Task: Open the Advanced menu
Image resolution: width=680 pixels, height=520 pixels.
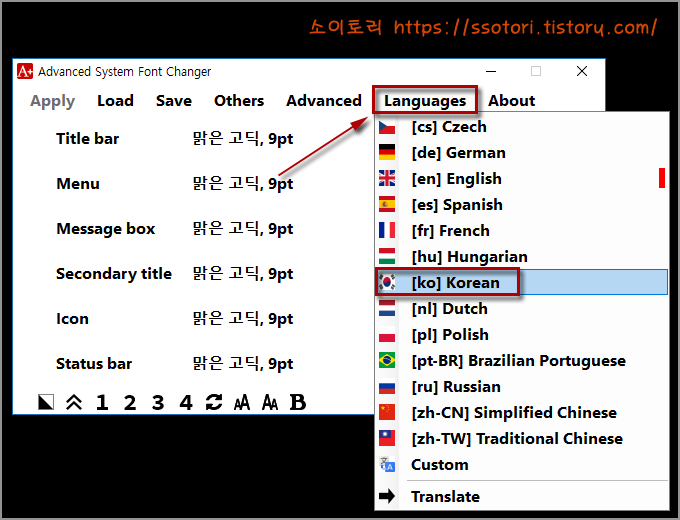Action: (324, 101)
